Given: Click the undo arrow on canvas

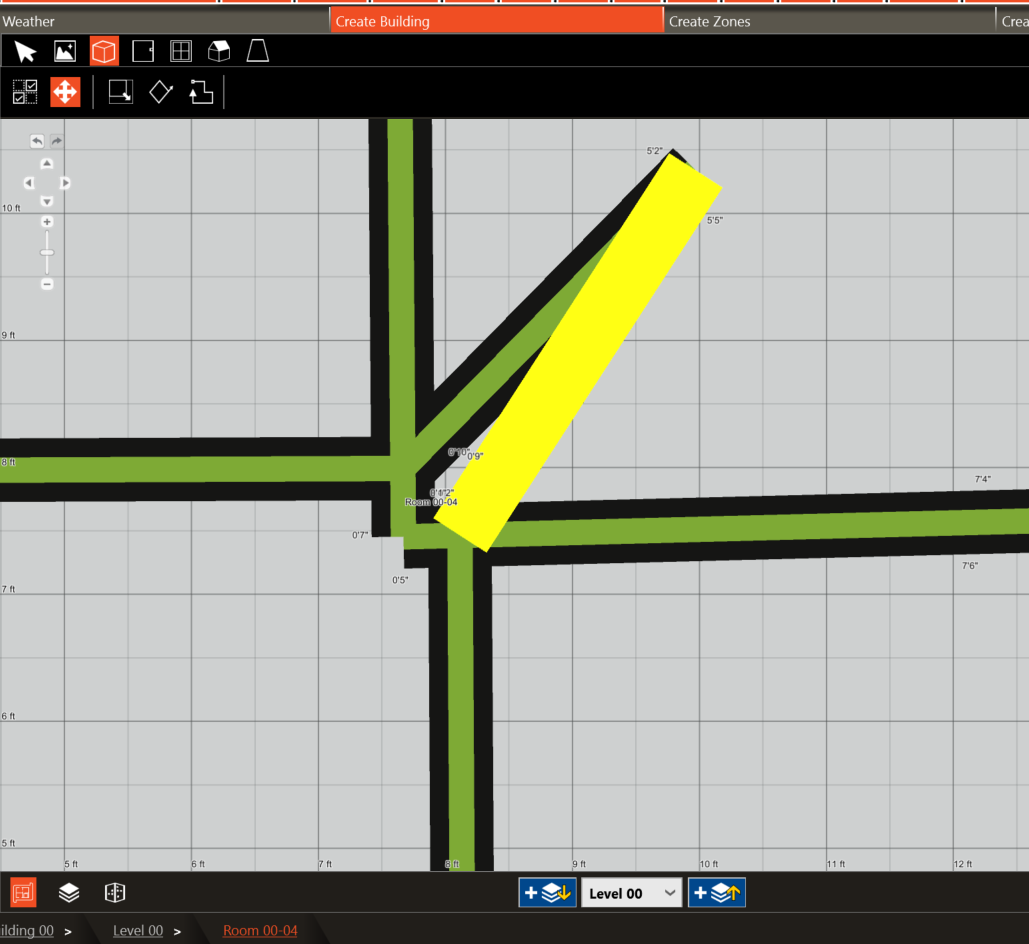Looking at the screenshot, I should (x=37, y=141).
